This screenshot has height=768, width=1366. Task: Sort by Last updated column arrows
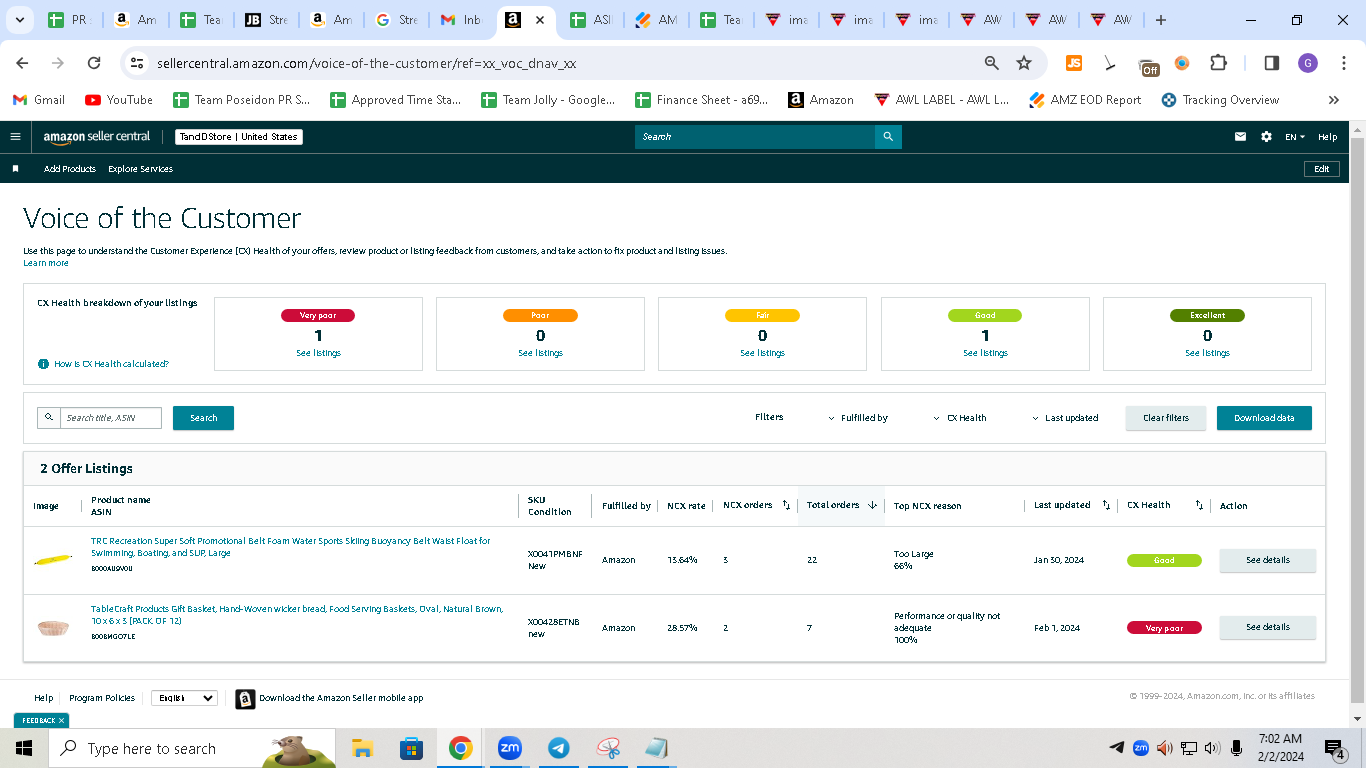(1105, 505)
